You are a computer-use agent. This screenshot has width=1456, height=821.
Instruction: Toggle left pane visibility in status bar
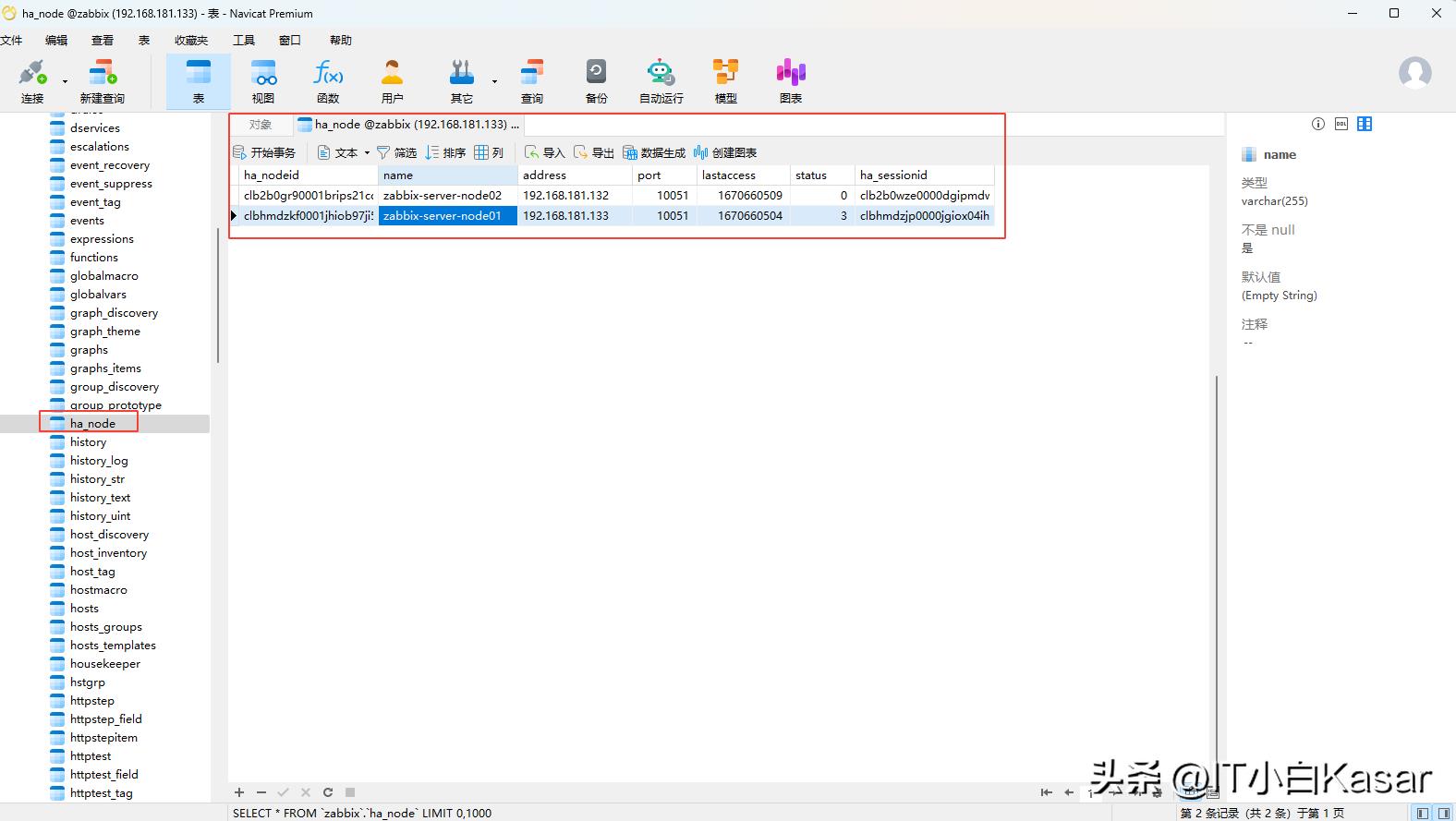[x=1423, y=813]
